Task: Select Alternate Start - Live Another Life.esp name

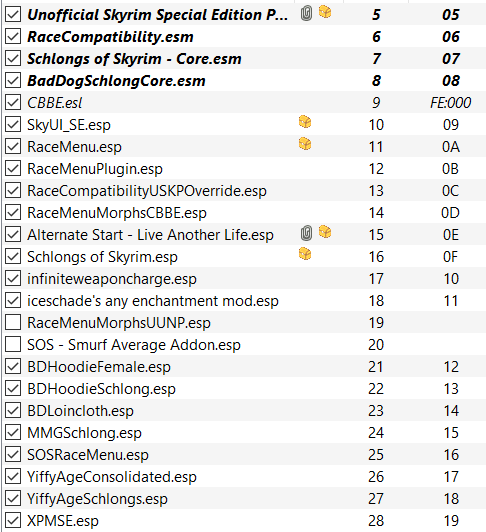Action: 150,235
